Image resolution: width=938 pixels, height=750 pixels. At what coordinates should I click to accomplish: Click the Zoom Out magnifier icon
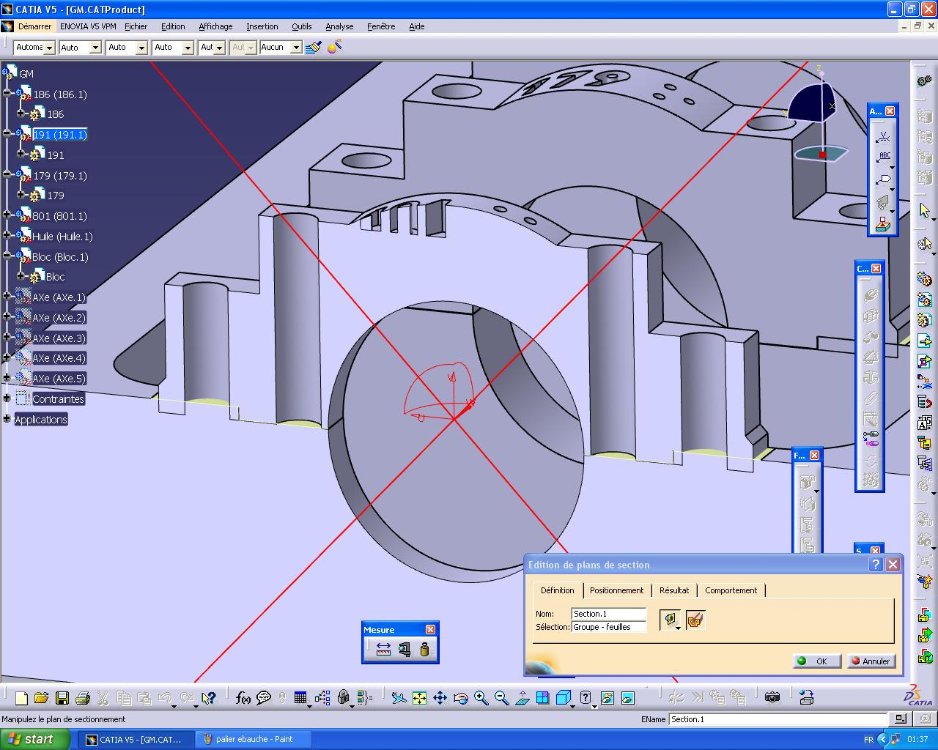(501, 698)
